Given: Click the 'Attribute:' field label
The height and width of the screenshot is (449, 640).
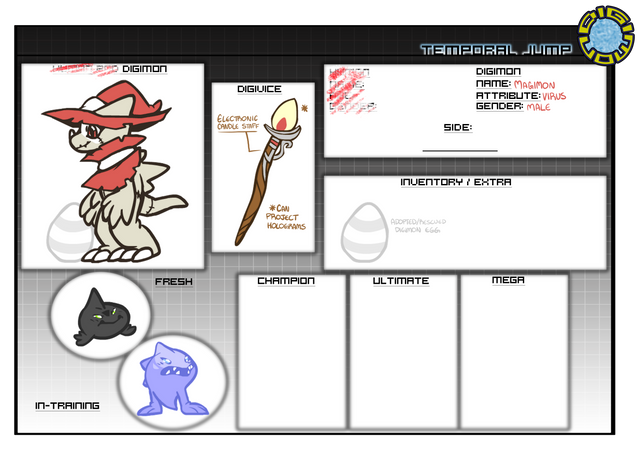Looking at the screenshot, I should click(508, 95).
